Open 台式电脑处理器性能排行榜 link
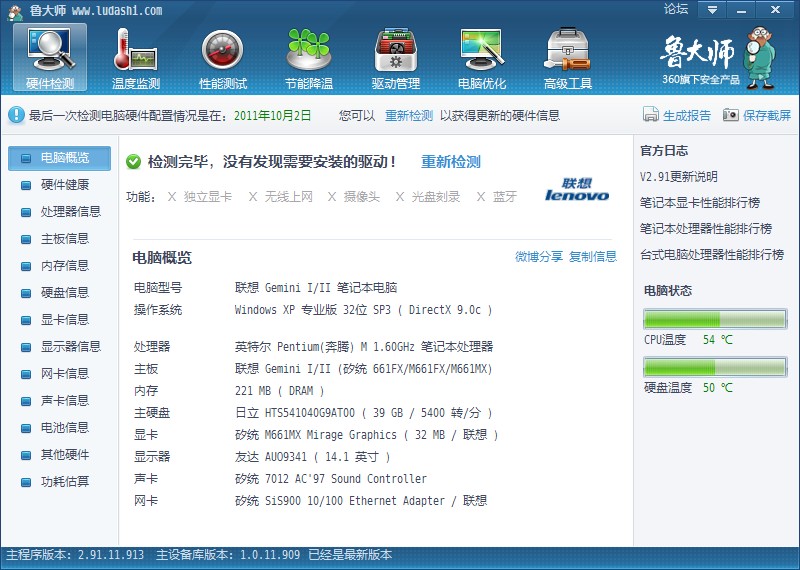 click(x=712, y=255)
